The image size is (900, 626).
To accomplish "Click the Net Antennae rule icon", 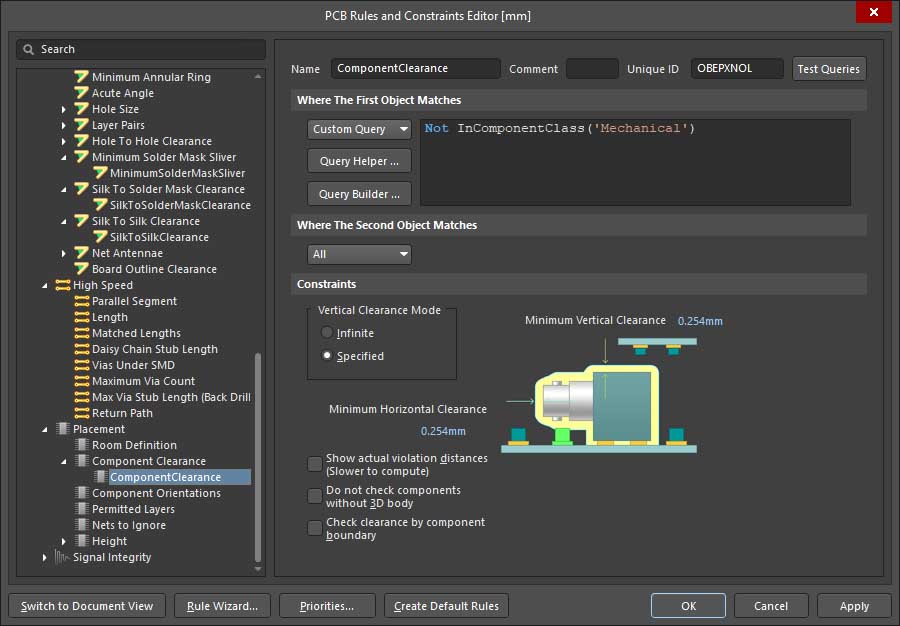I will 81,253.
